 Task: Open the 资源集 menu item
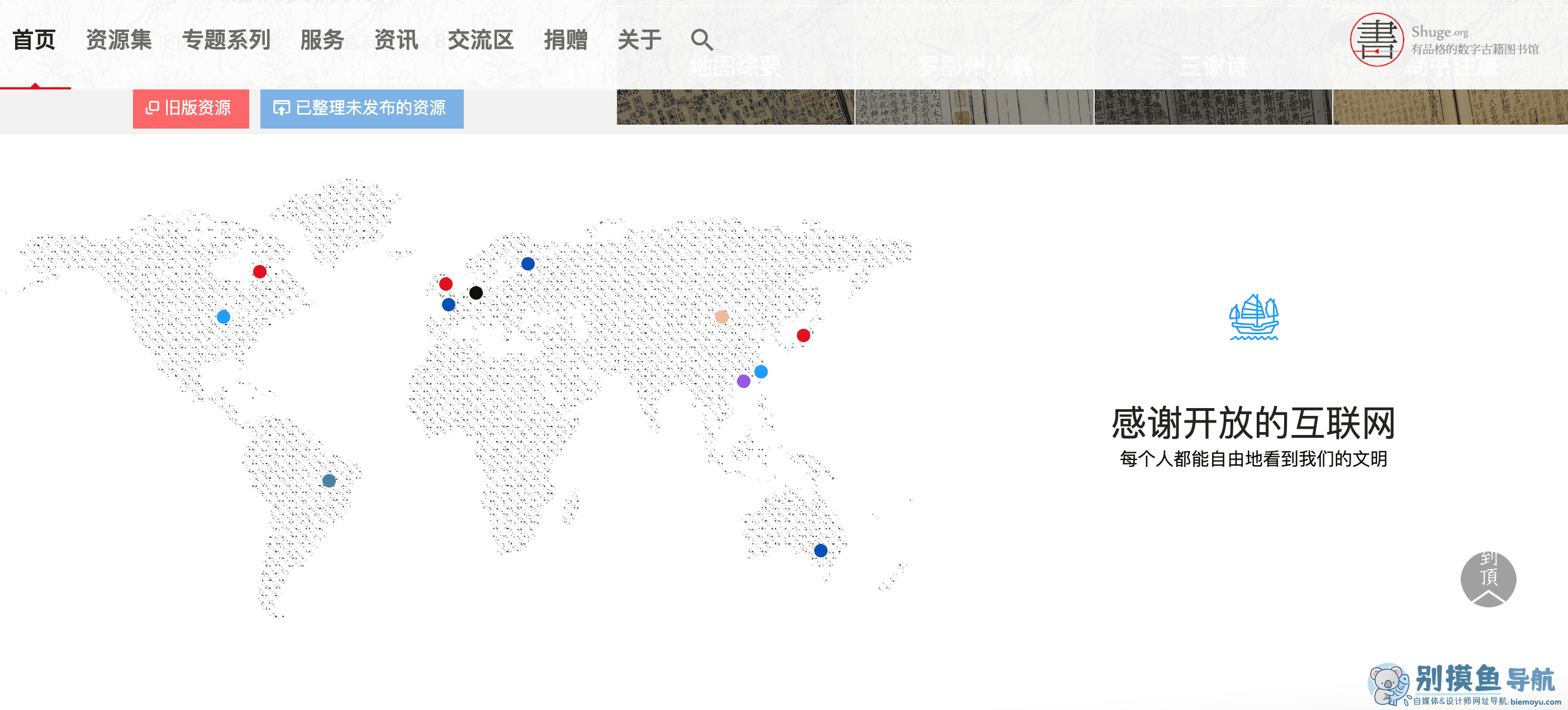118,40
